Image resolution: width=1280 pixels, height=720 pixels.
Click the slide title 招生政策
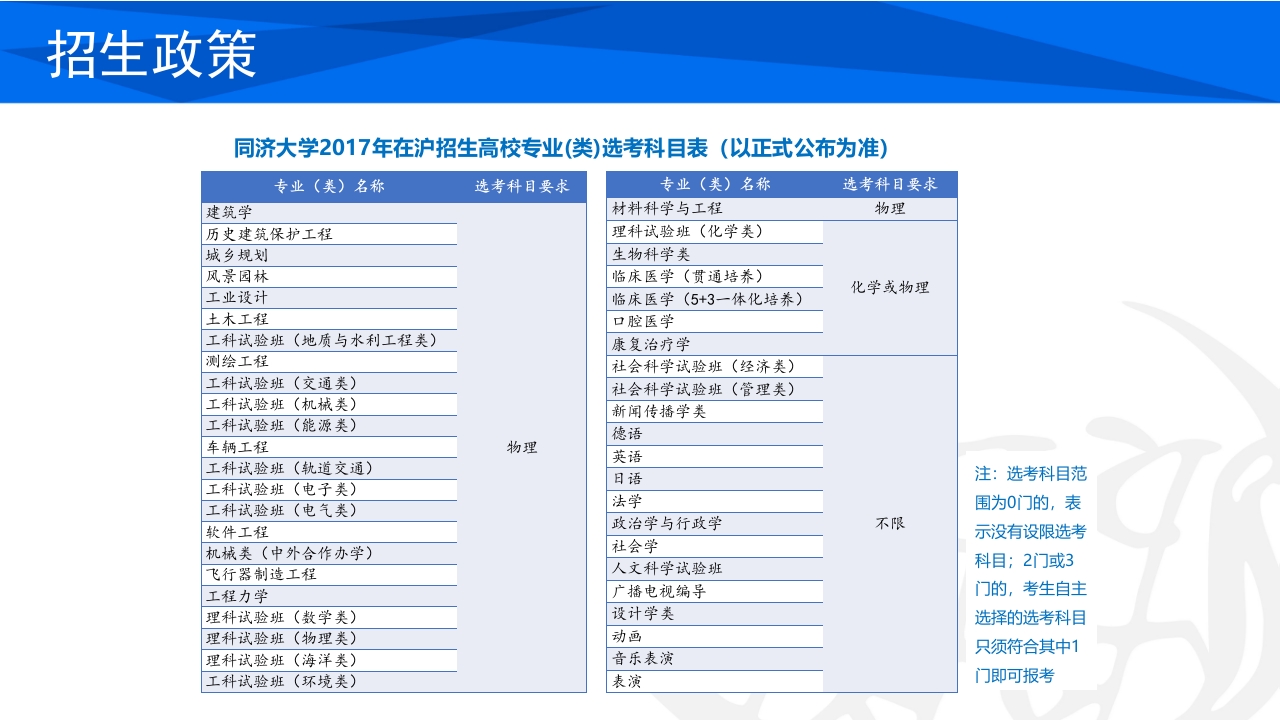(150, 47)
